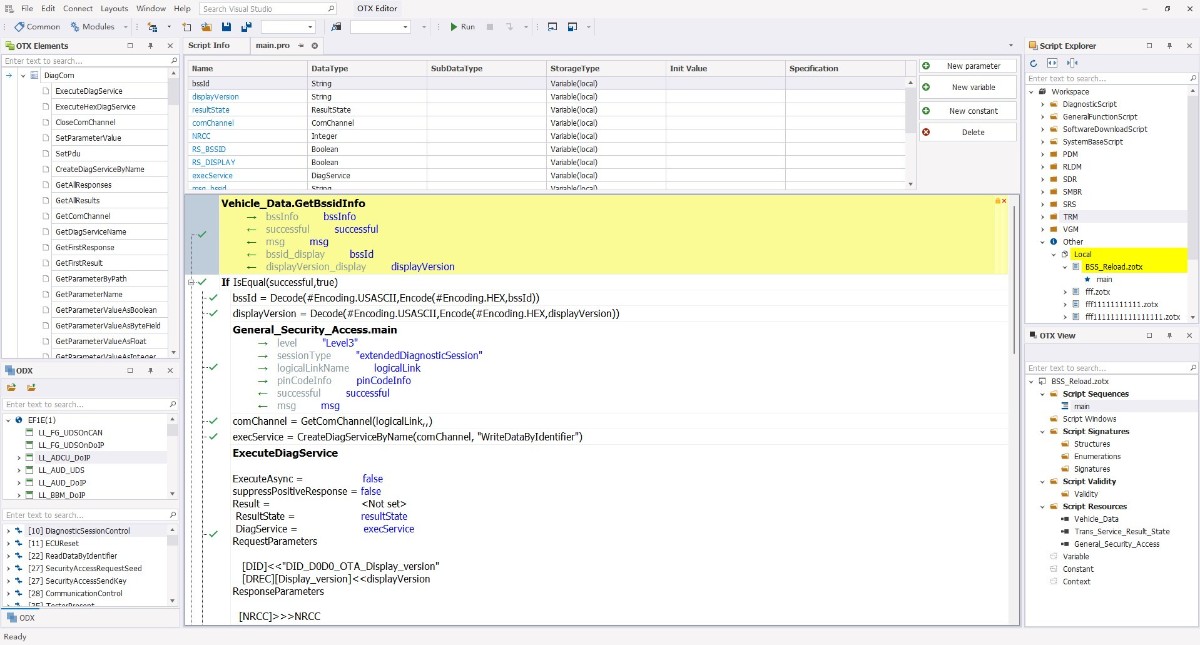Expand the LL_ADCU_DoIP node

point(19,457)
